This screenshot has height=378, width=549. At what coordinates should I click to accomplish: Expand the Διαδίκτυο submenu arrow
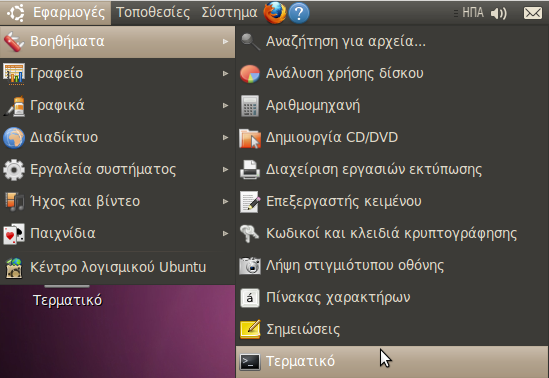pos(225,138)
